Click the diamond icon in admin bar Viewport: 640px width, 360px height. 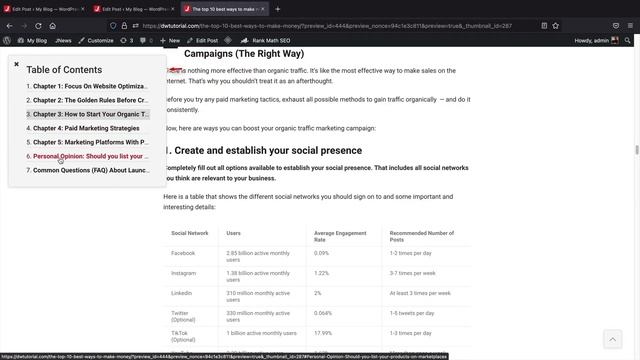[228, 40]
